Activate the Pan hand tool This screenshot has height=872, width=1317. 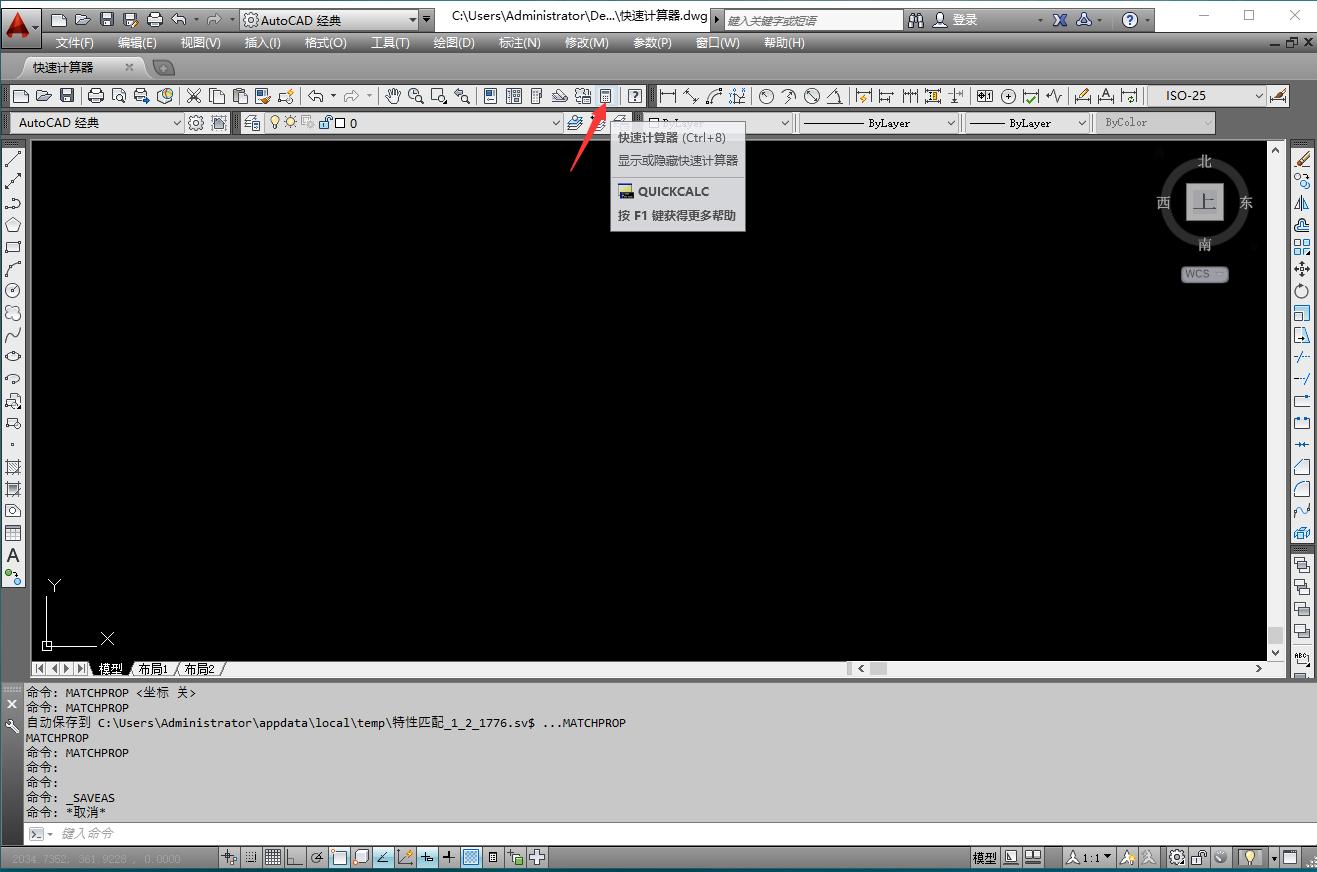tap(393, 96)
